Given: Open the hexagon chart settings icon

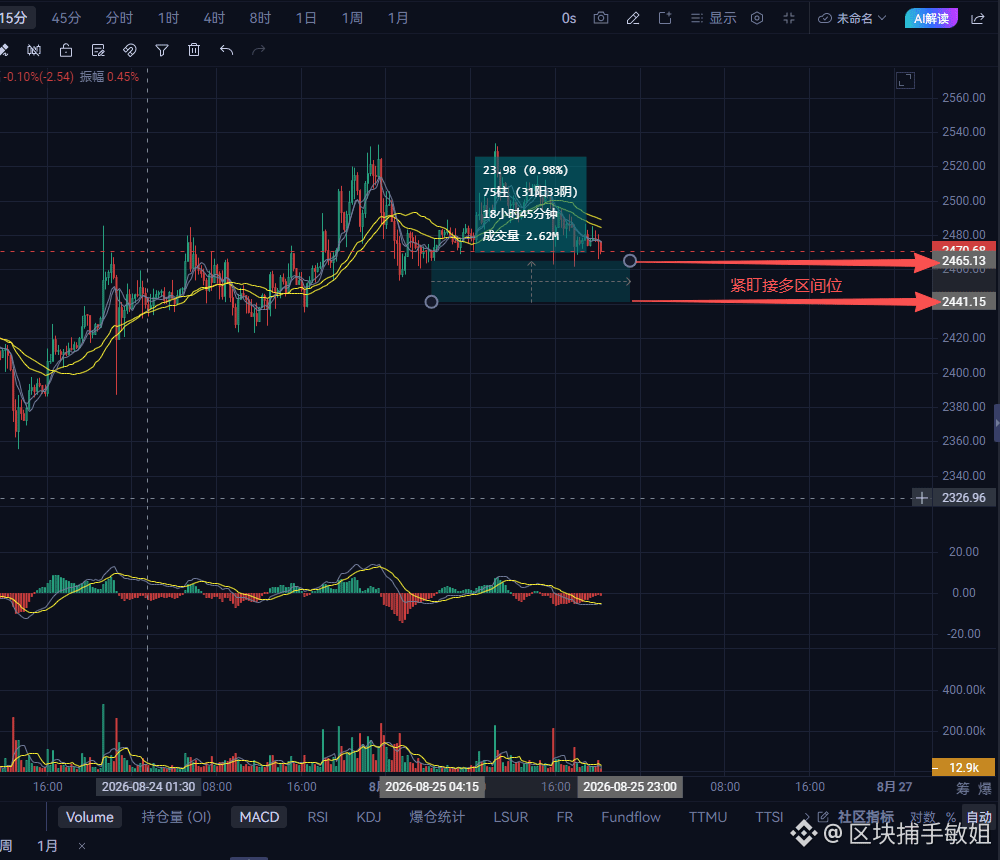Looking at the screenshot, I should click(757, 18).
